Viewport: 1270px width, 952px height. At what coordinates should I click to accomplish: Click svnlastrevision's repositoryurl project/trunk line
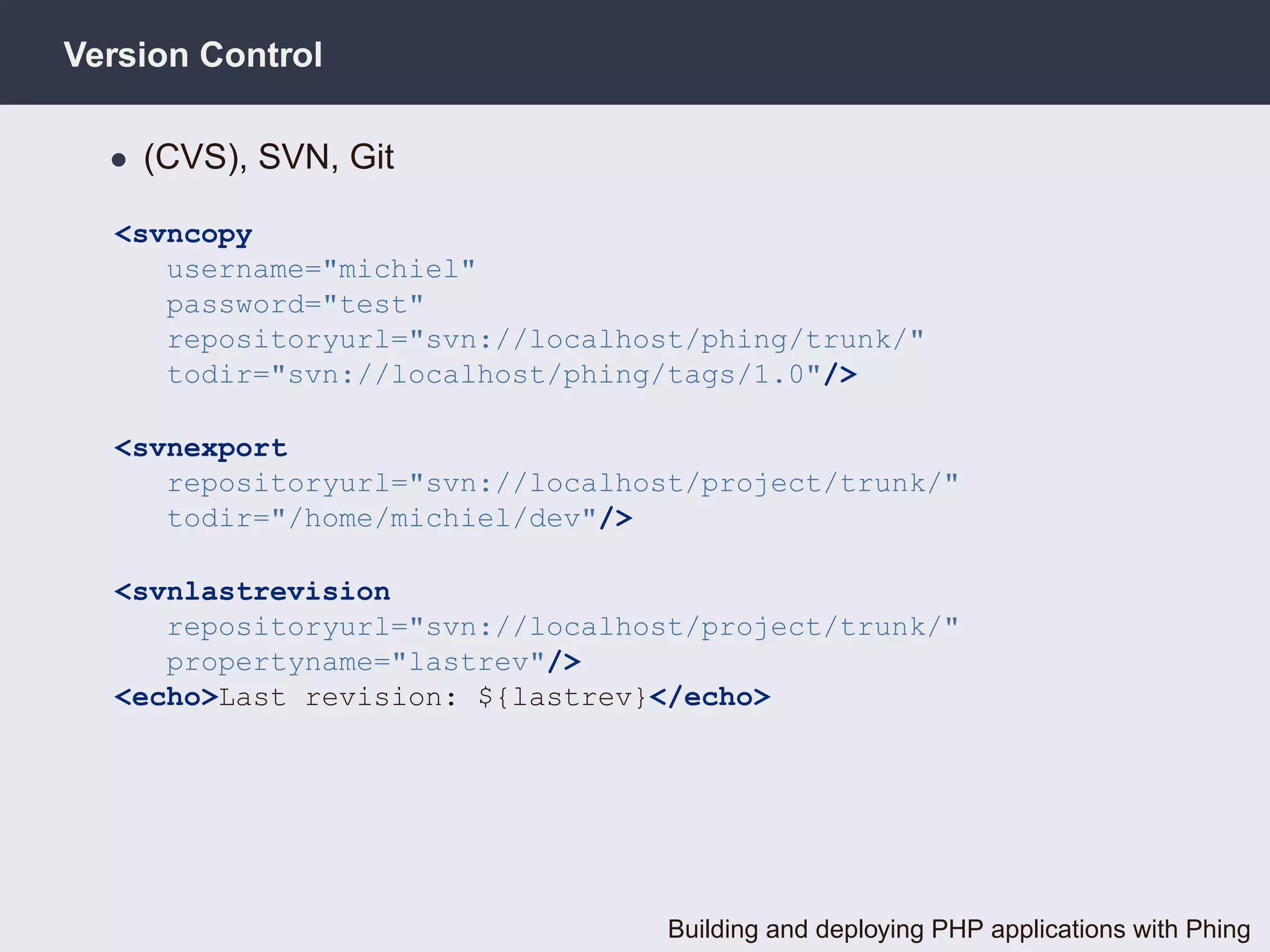[562, 627]
